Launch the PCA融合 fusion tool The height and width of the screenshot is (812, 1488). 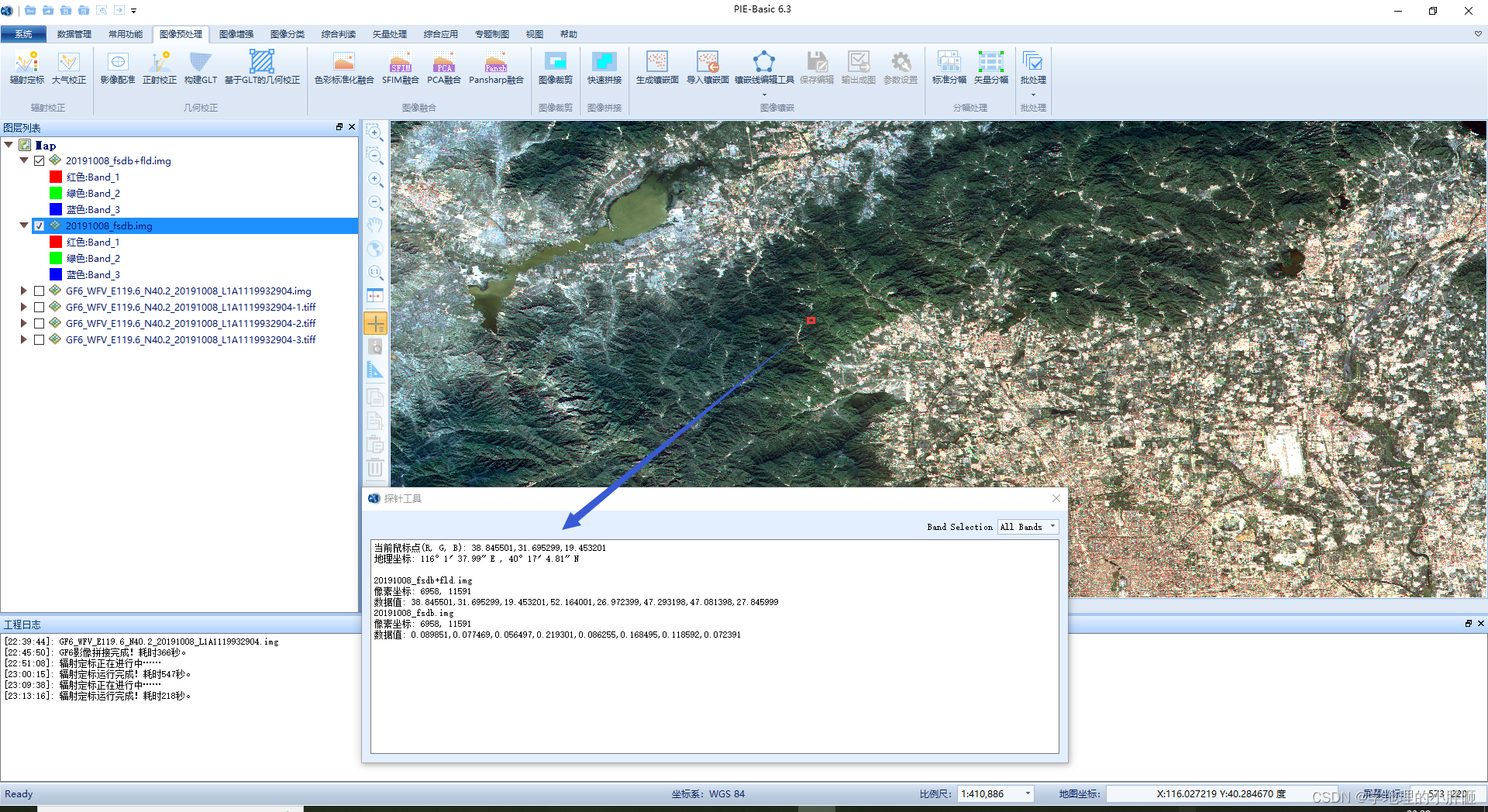coord(444,67)
